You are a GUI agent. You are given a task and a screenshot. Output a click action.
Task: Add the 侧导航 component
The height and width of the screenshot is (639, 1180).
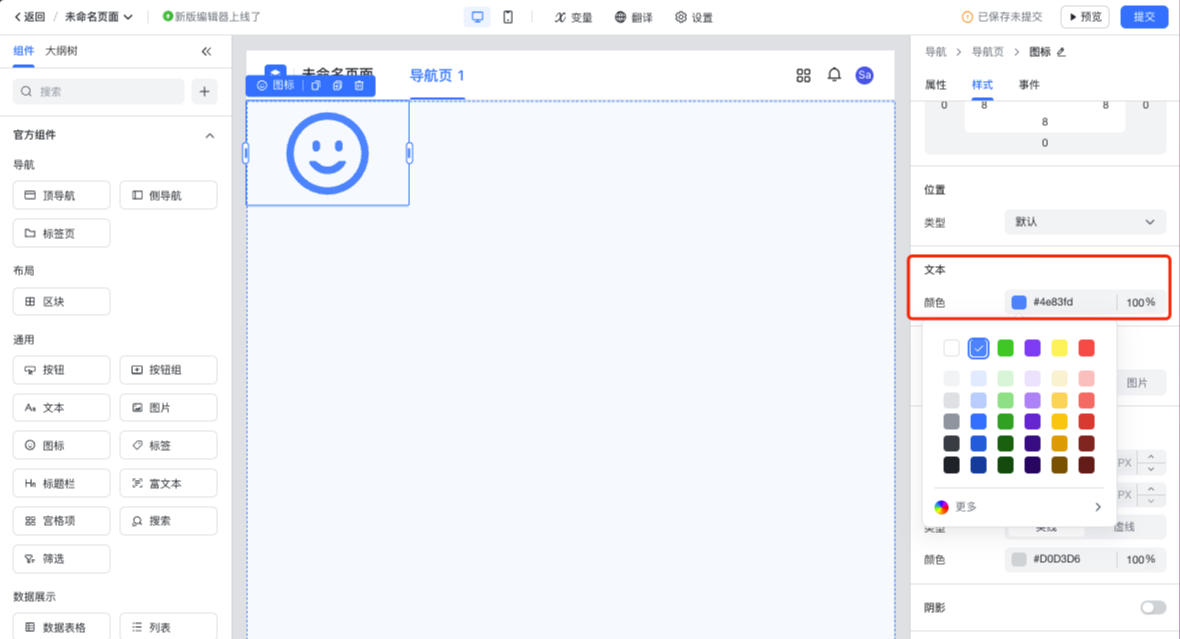pos(169,195)
